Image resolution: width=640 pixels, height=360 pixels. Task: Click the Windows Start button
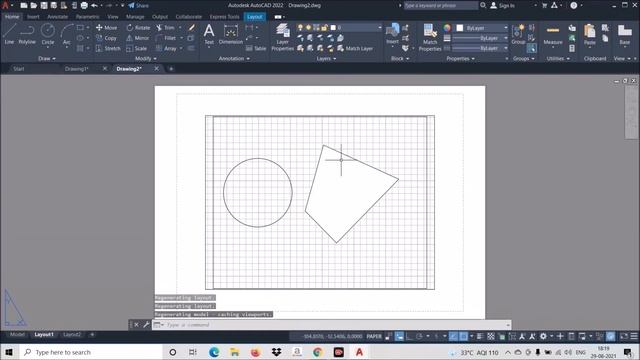pyautogui.click(x=9, y=352)
